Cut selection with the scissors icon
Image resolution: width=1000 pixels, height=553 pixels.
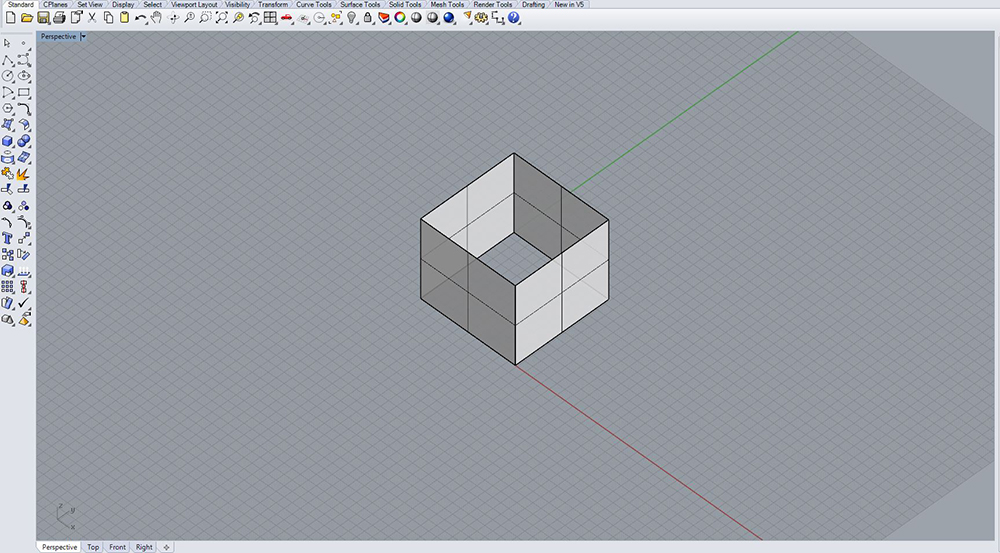[92, 18]
